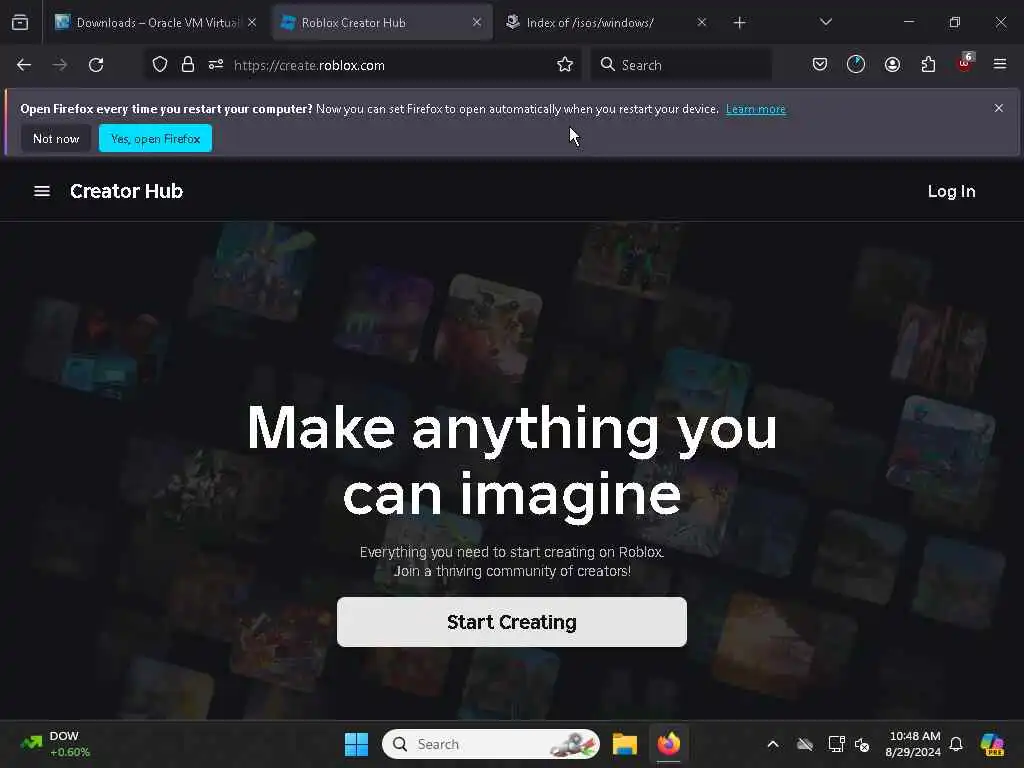
Task: Open the Firefox application menu
Action: click(x=1000, y=65)
